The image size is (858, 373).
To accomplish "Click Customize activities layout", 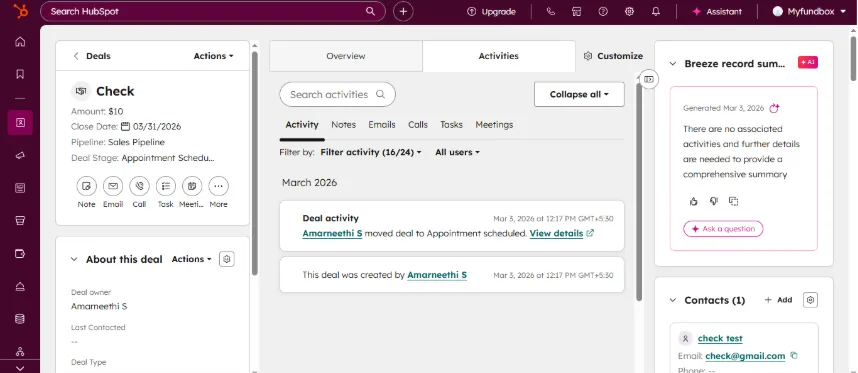I will 613,56.
